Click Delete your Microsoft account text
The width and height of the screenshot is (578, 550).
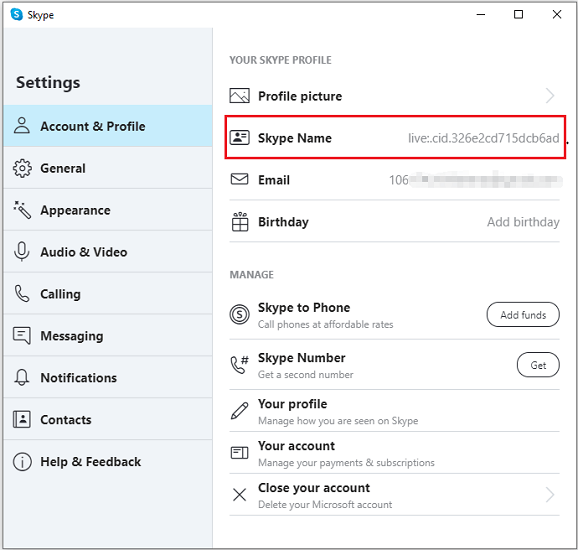(x=325, y=504)
